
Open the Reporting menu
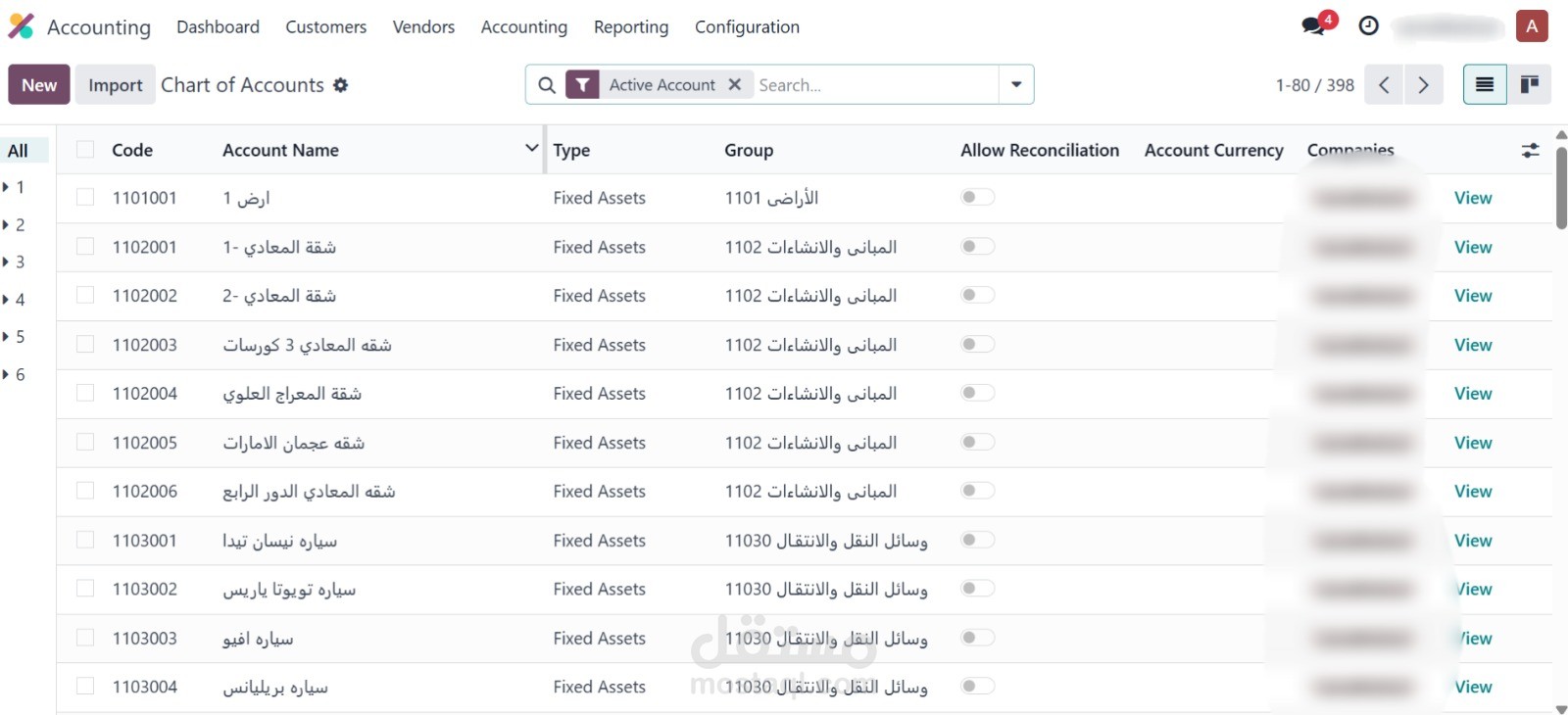click(x=631, y=27)
